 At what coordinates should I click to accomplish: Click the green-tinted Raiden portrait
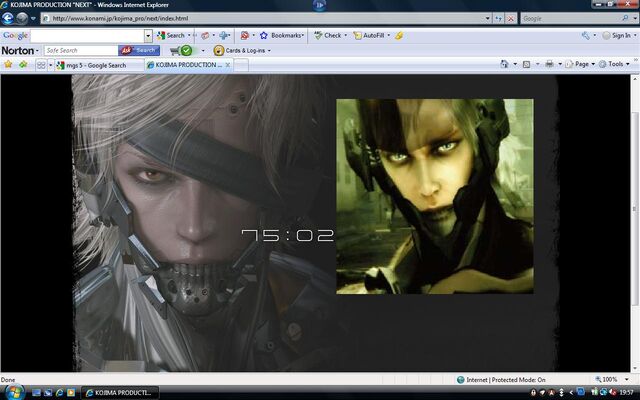click(x=435, y=196)
